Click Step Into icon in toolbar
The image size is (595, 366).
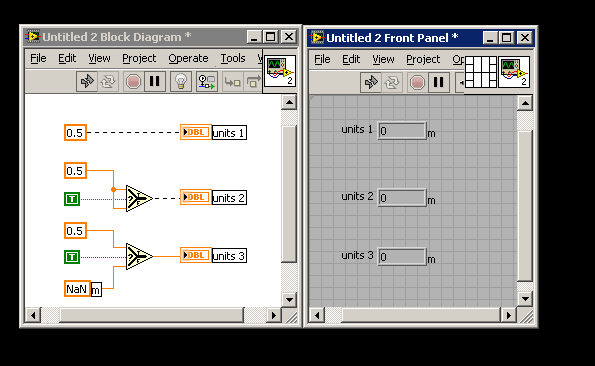point(232,81)
